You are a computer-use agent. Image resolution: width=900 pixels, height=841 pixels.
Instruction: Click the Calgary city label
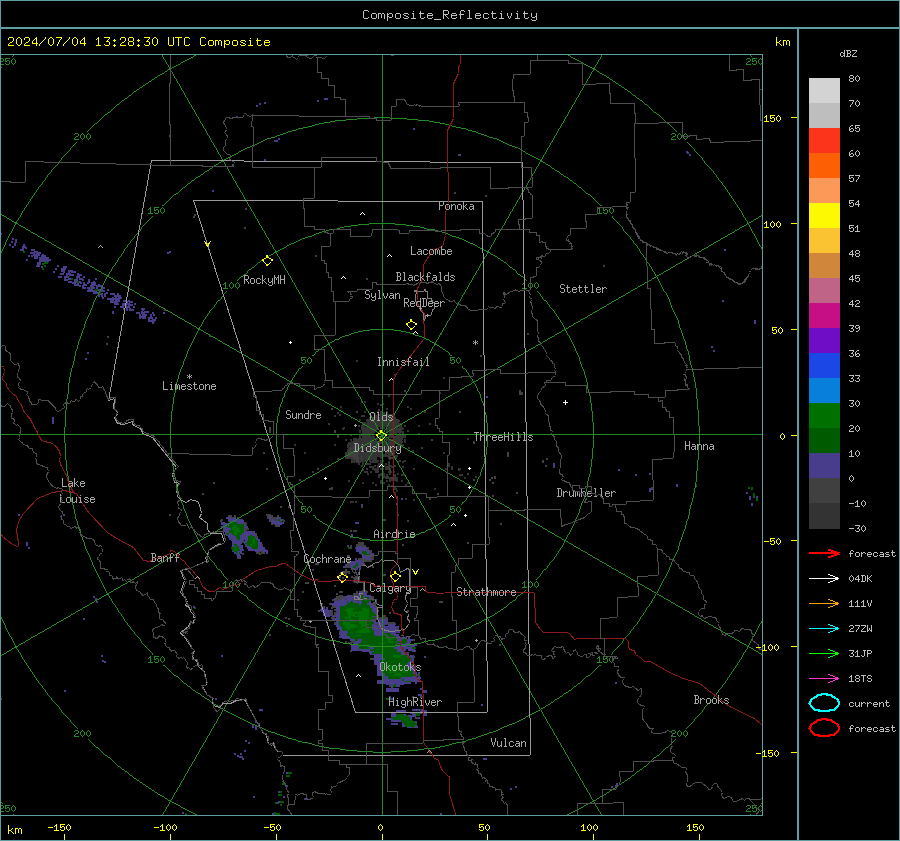(x=390, y=588)
